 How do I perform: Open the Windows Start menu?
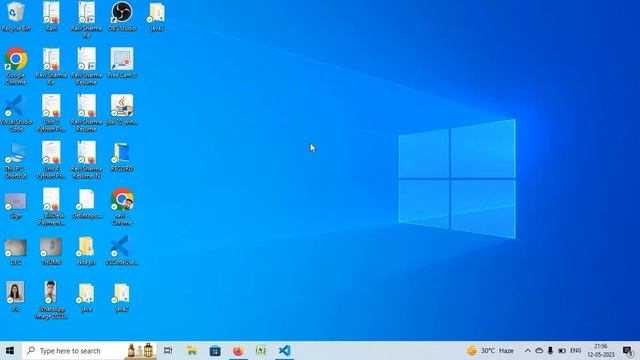(10, 351)
